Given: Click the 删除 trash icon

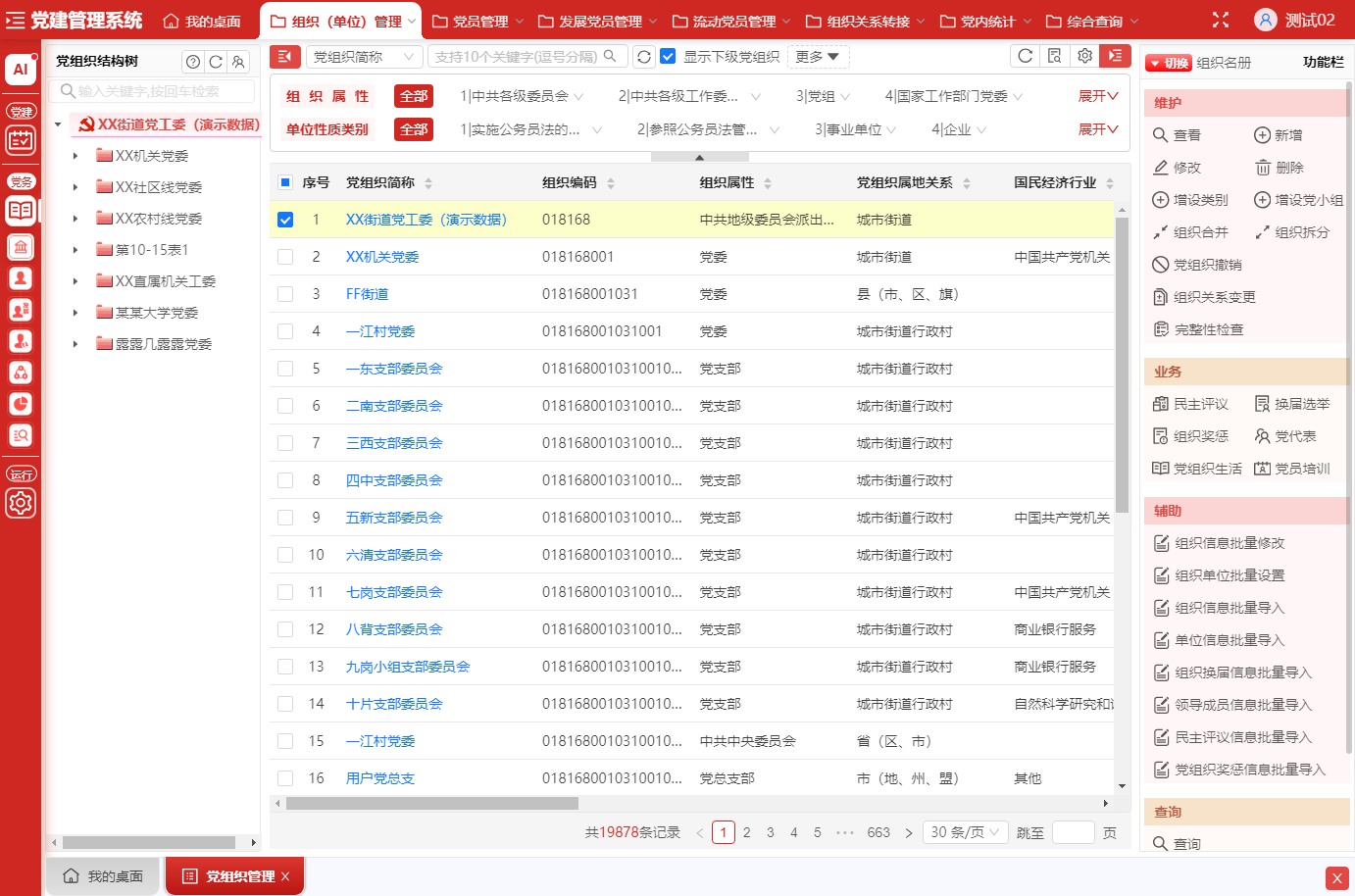Looking at the screenshot, I should tap(1263, 168).
